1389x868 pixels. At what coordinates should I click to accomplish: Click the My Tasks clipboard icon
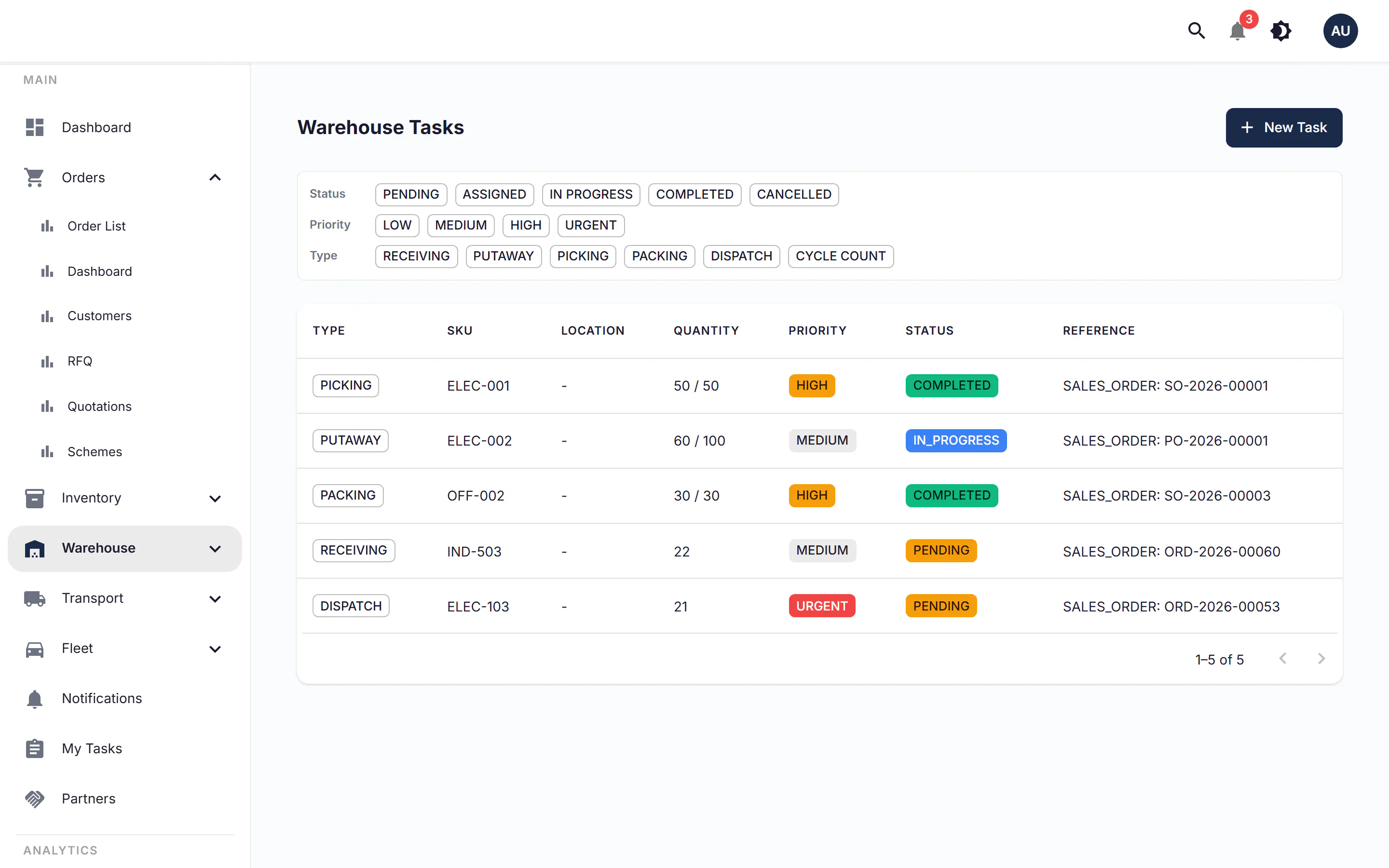coord(34,748)
